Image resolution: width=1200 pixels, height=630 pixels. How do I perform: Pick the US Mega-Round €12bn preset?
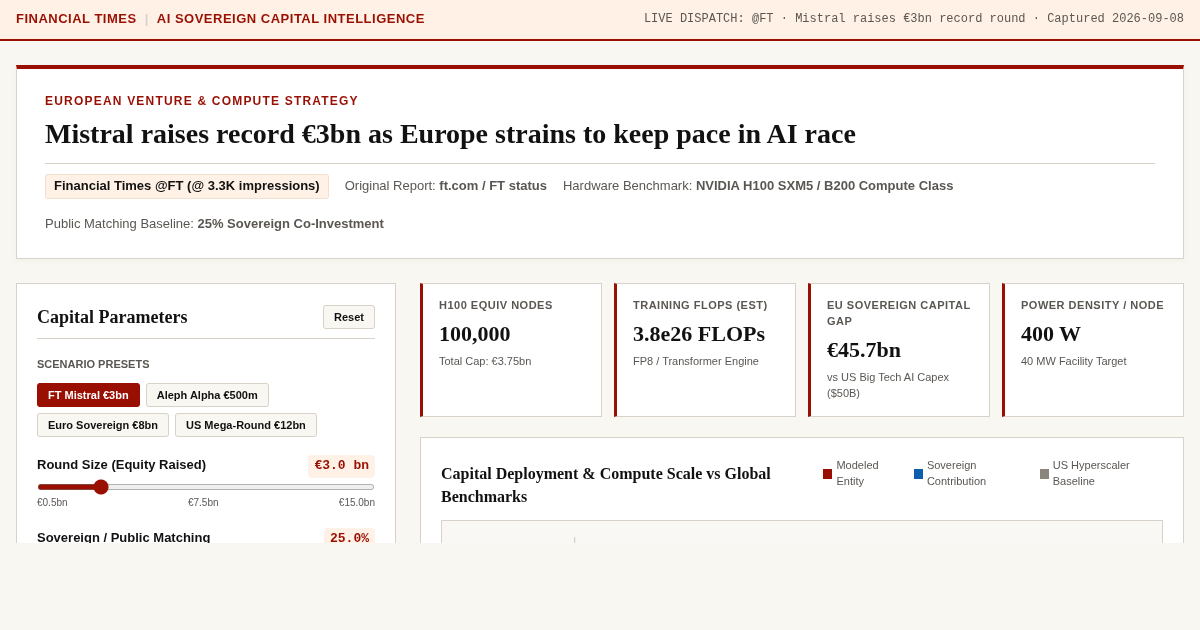[246, 425]
